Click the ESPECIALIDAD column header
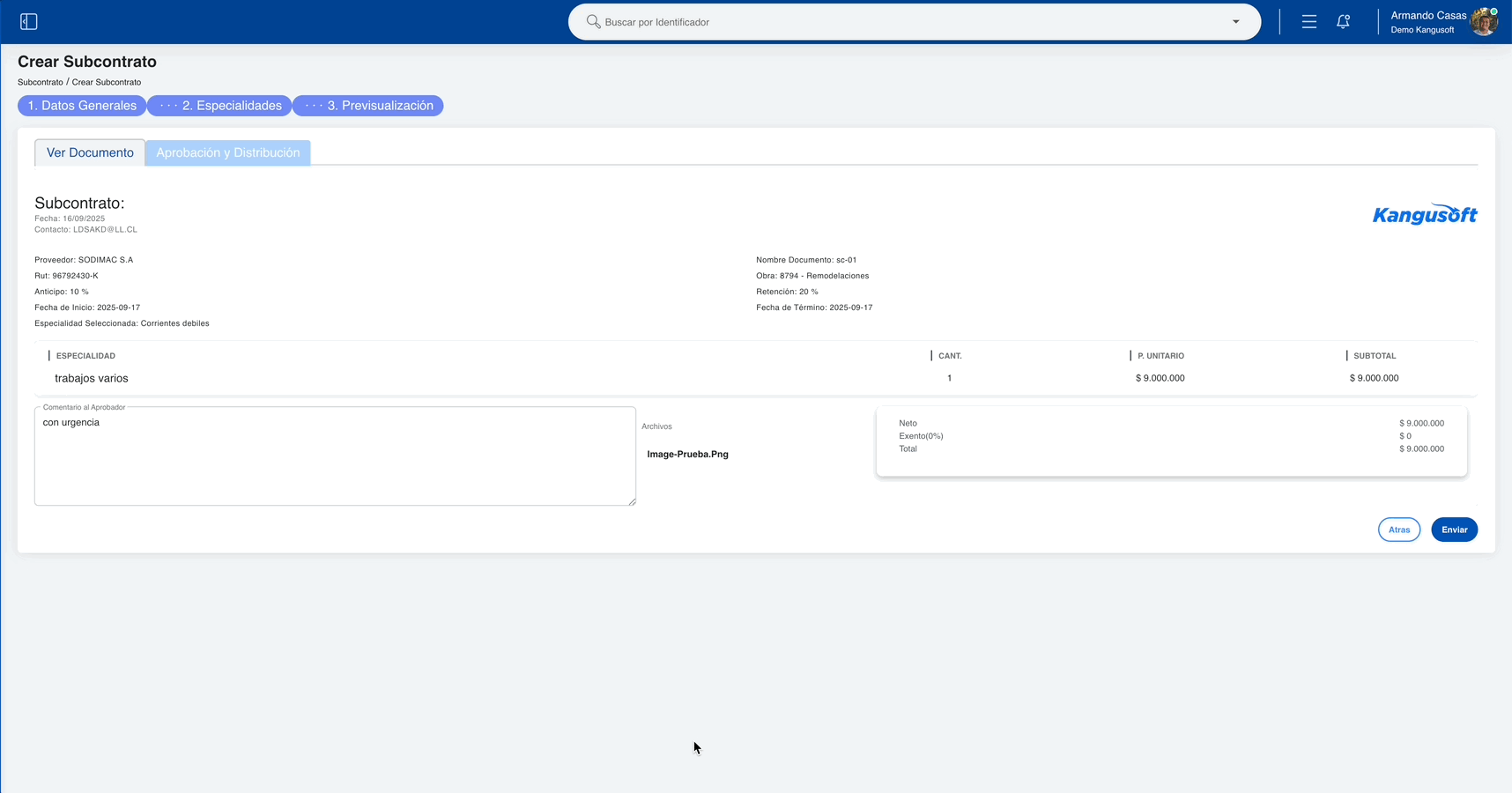 (85, 356)
